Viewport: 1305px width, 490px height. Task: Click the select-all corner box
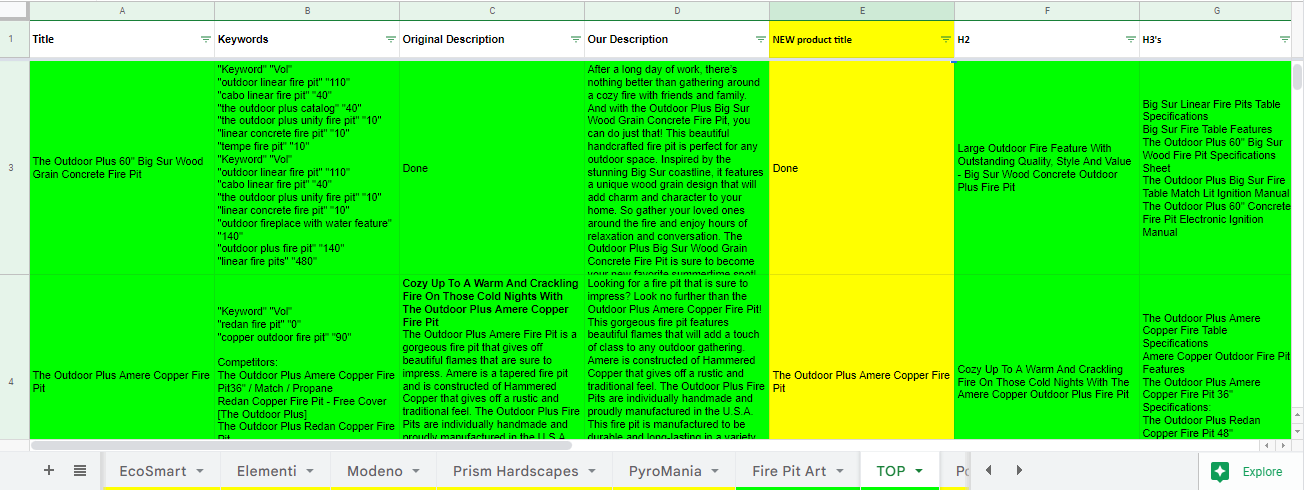click(14, 10)
